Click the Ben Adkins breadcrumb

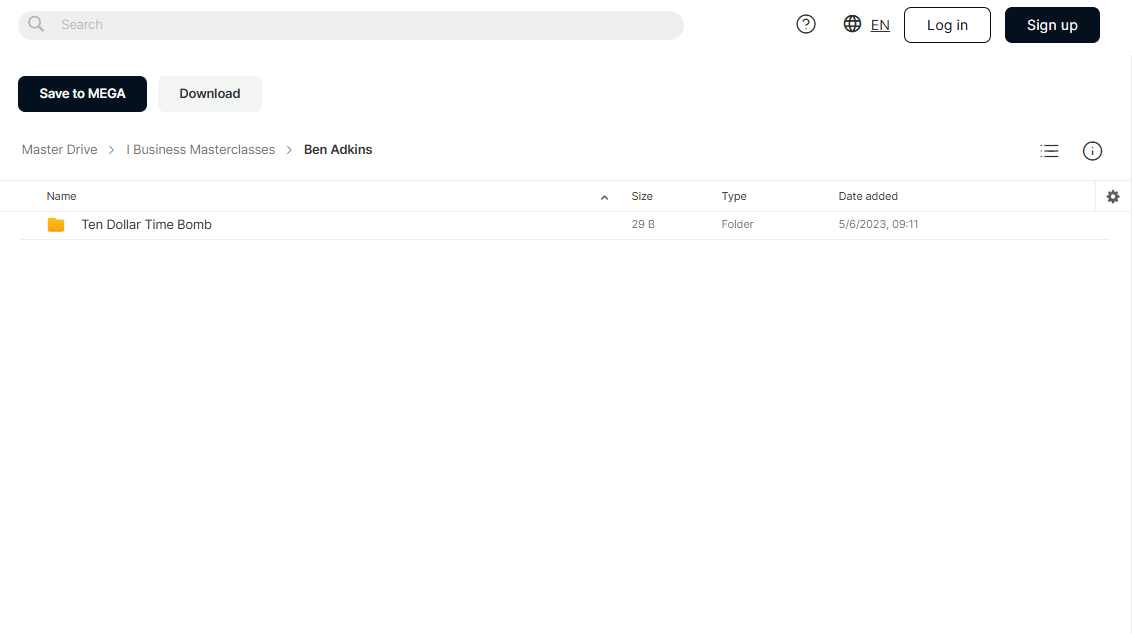[x=338, y=149]
